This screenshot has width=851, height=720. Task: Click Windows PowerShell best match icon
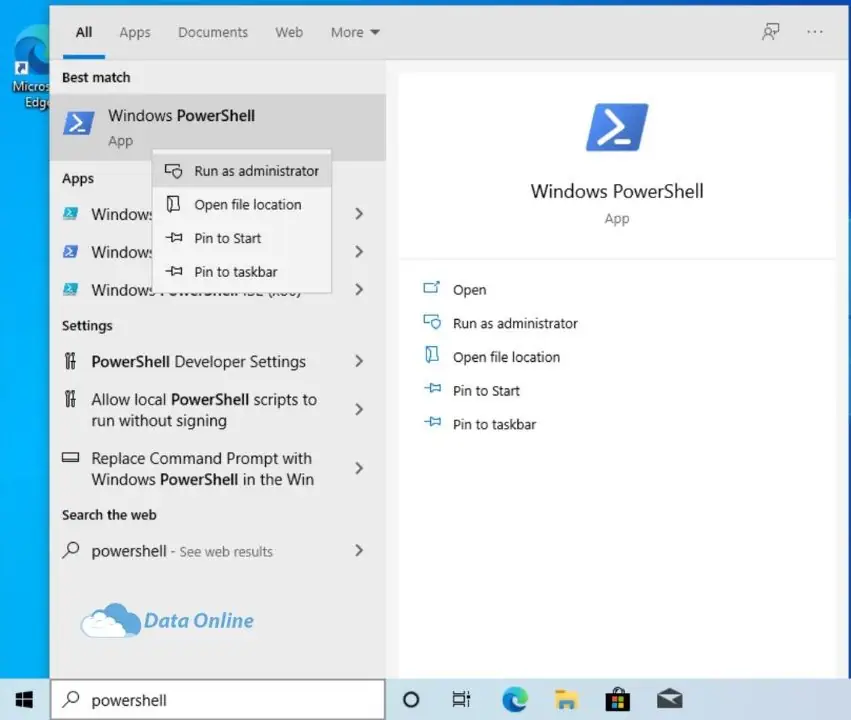79,123
